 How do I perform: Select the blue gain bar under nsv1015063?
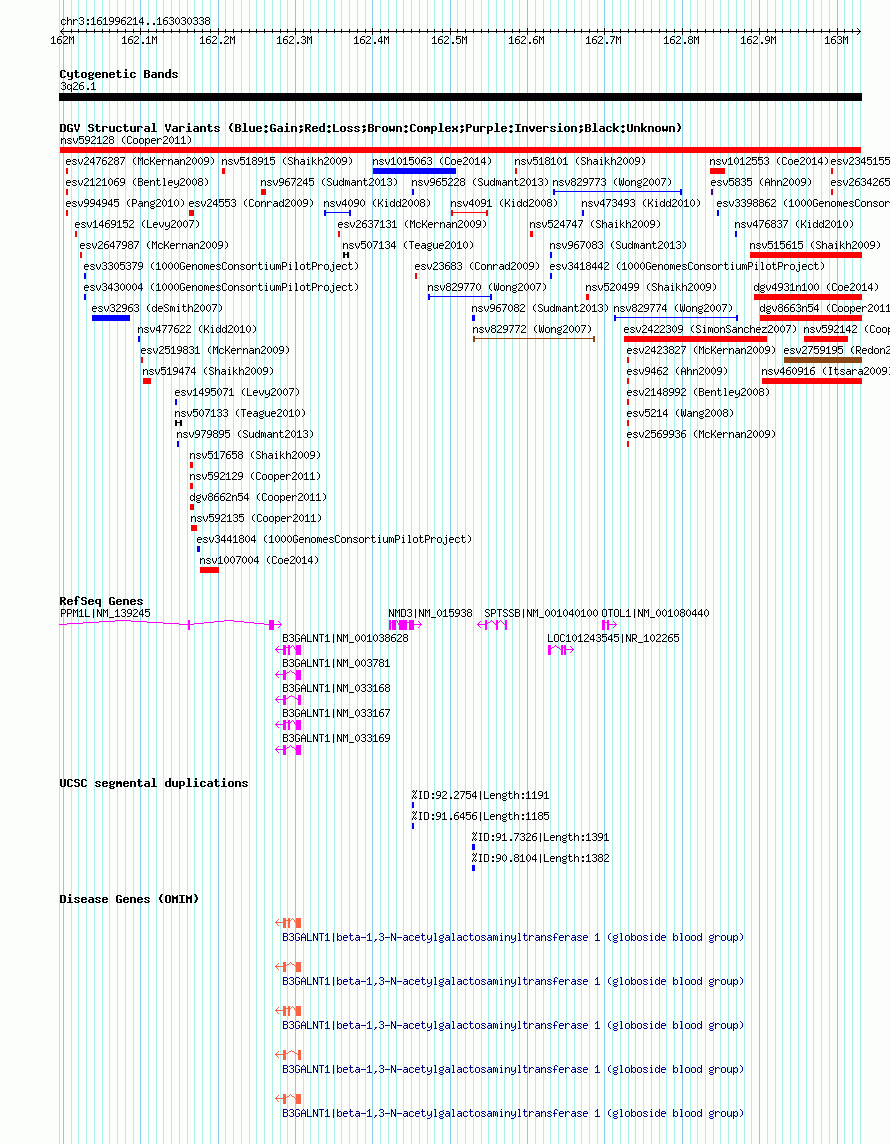[x=414, y=171]
